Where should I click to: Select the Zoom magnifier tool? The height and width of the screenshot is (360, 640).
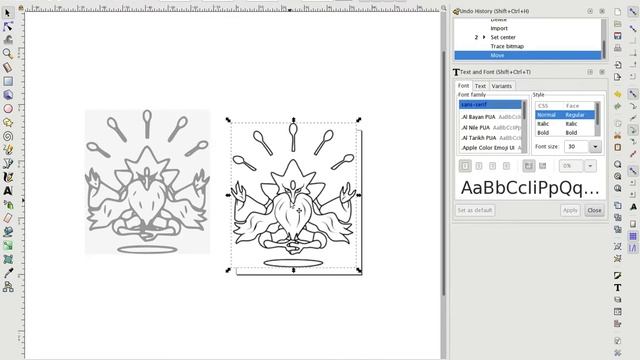pyautogui.click(x=8, y=53)
